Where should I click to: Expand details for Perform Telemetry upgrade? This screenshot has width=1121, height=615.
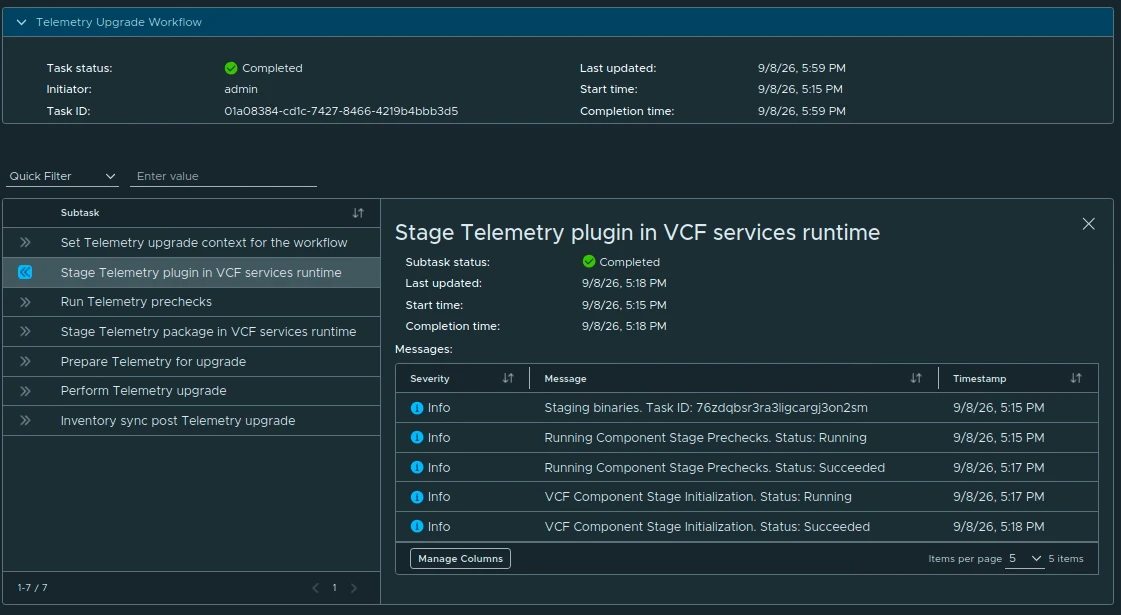coord(25,391)
